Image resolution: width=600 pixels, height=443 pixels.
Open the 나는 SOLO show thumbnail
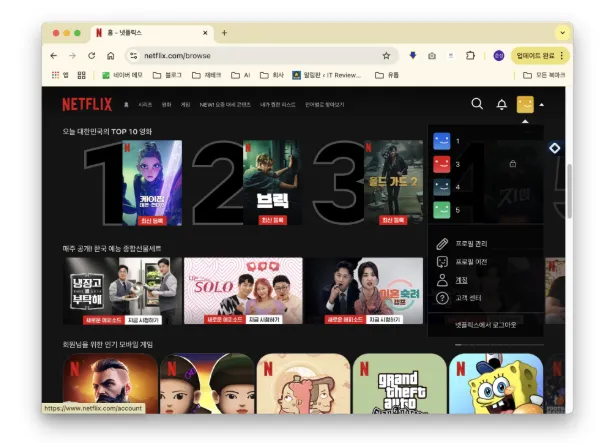click(x=243, y=291)
